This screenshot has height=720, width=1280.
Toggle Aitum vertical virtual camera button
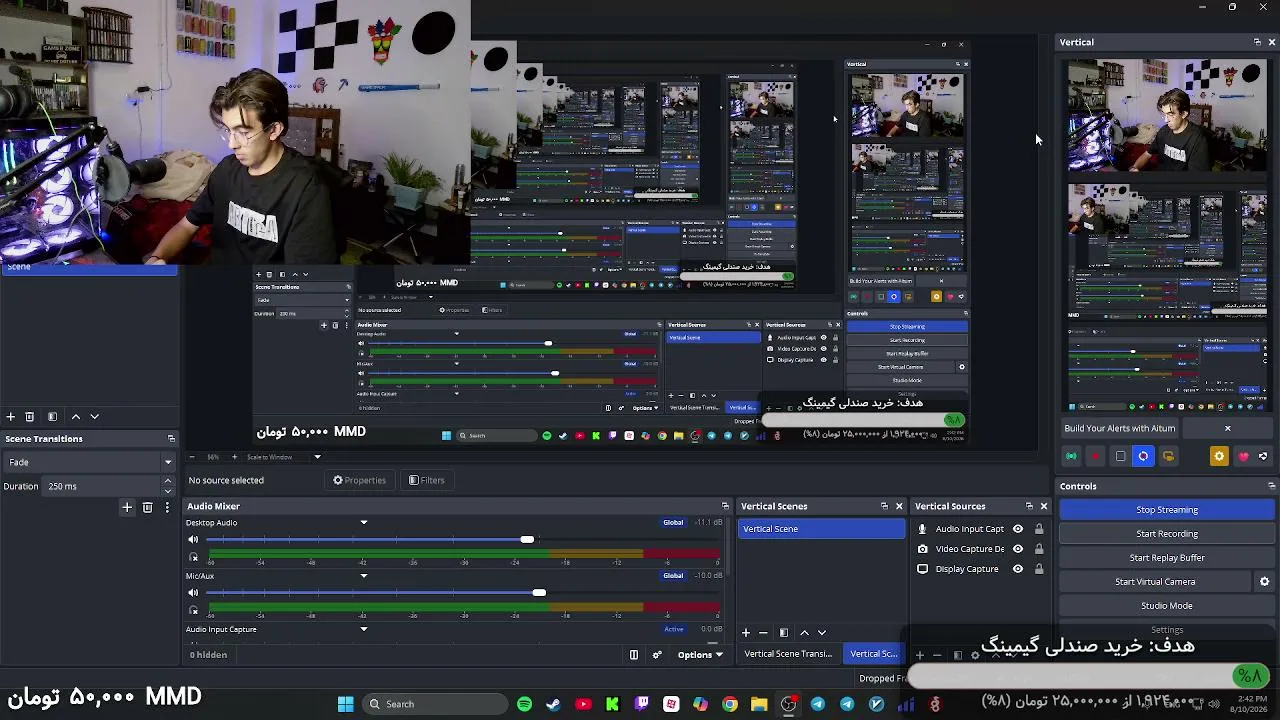(x=1120, y=456)
